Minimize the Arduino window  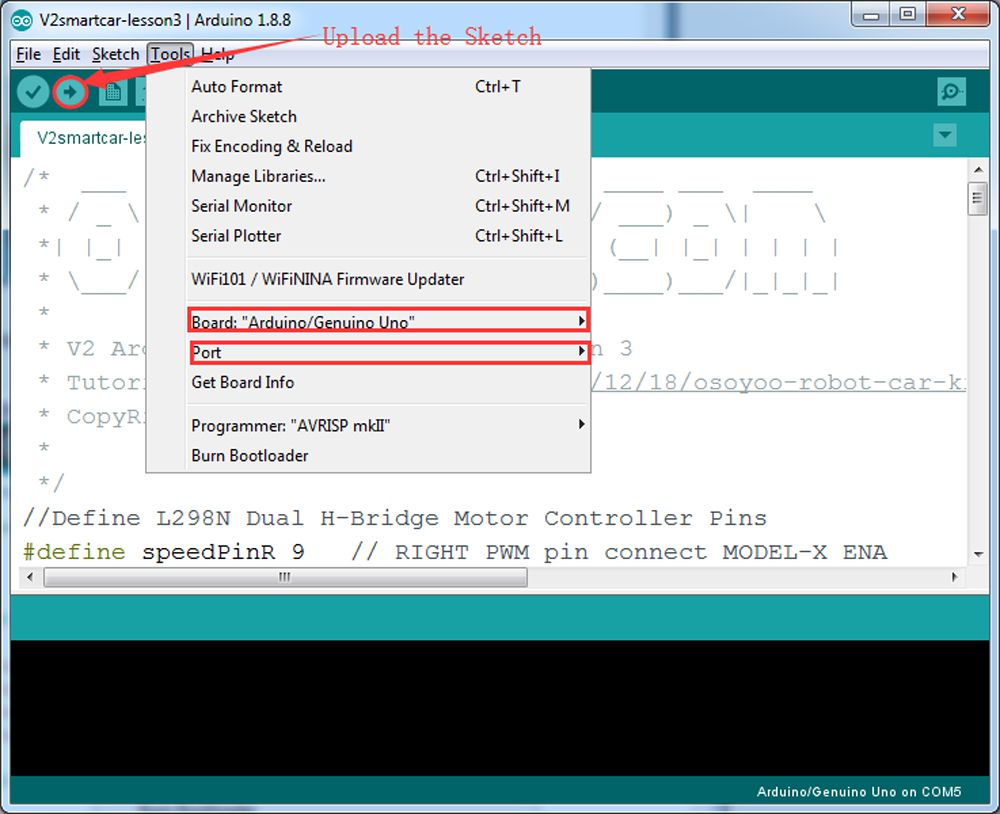pos(871,15)
